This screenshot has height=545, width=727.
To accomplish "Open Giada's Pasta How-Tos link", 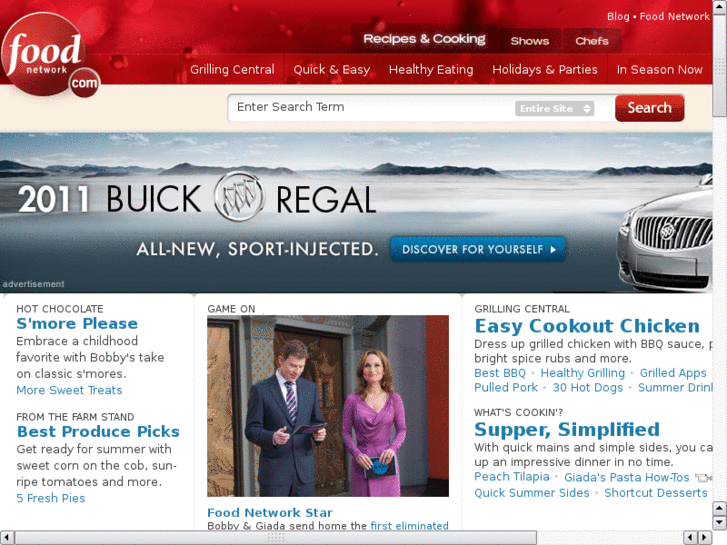I will point(627,477).
